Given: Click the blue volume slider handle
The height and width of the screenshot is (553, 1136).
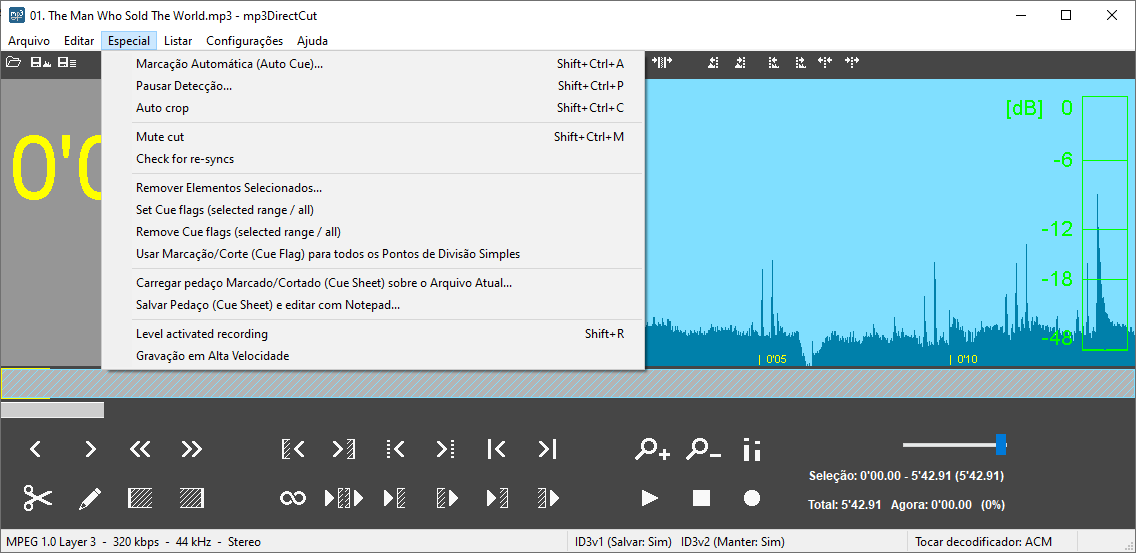Looking at the screenshot, I should pyautogui.click(x=1001, y=444).
